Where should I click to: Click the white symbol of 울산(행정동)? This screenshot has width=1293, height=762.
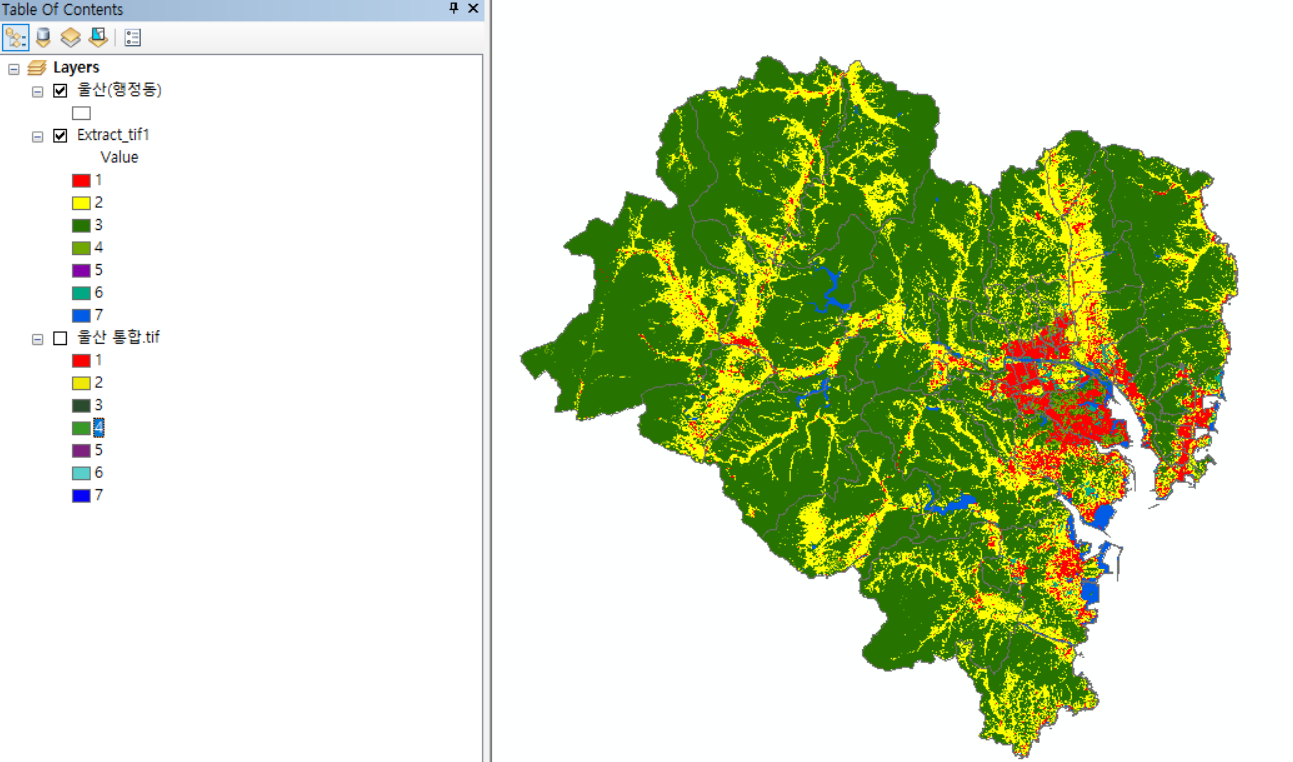point(81,113)
